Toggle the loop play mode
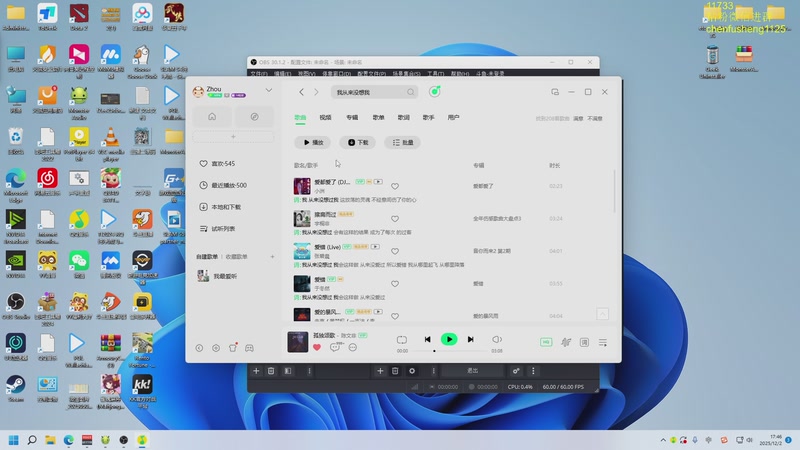Image resolution: width=800 pixels, height=450 pixels. pos(402,339)
